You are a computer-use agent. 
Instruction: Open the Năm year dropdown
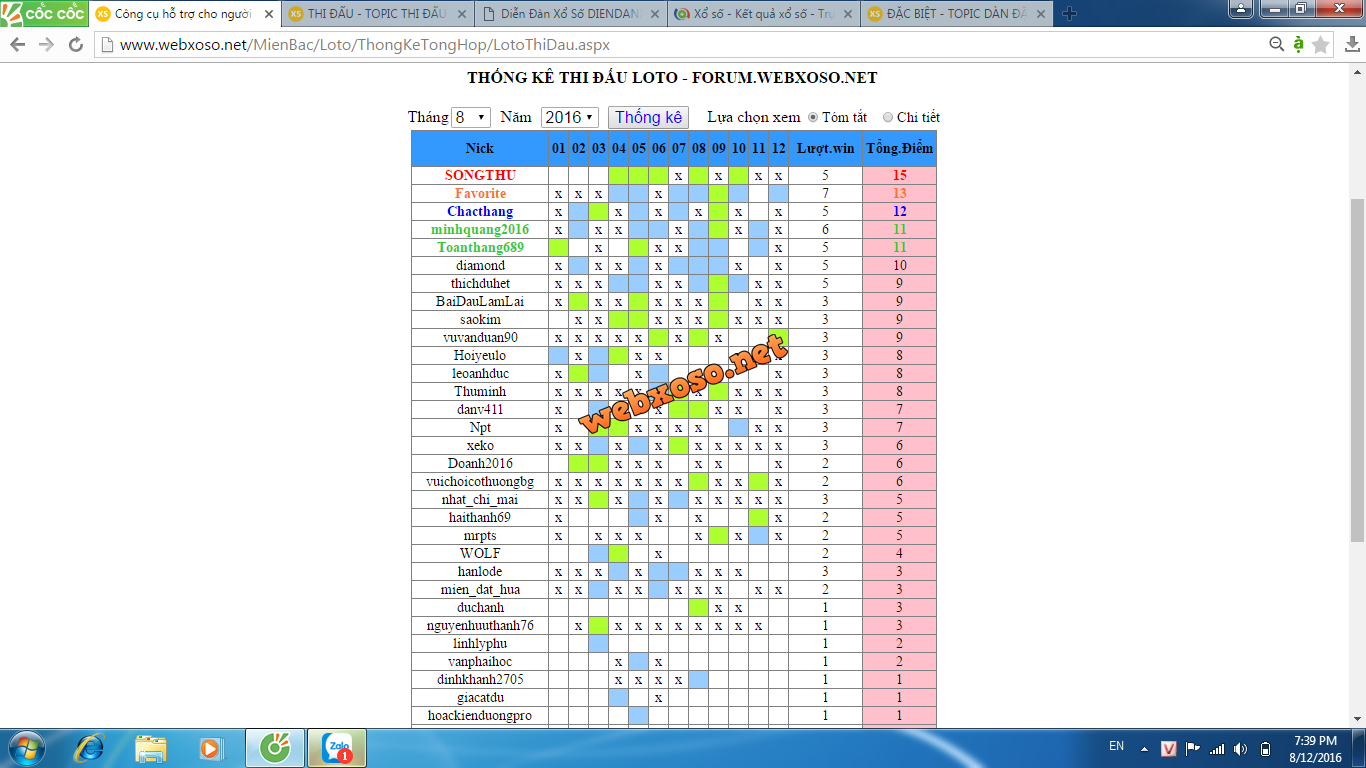[x=569, y=117]
